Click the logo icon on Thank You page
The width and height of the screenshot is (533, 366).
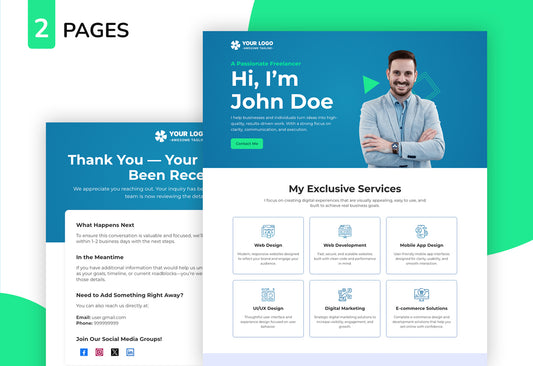(161, 136)
